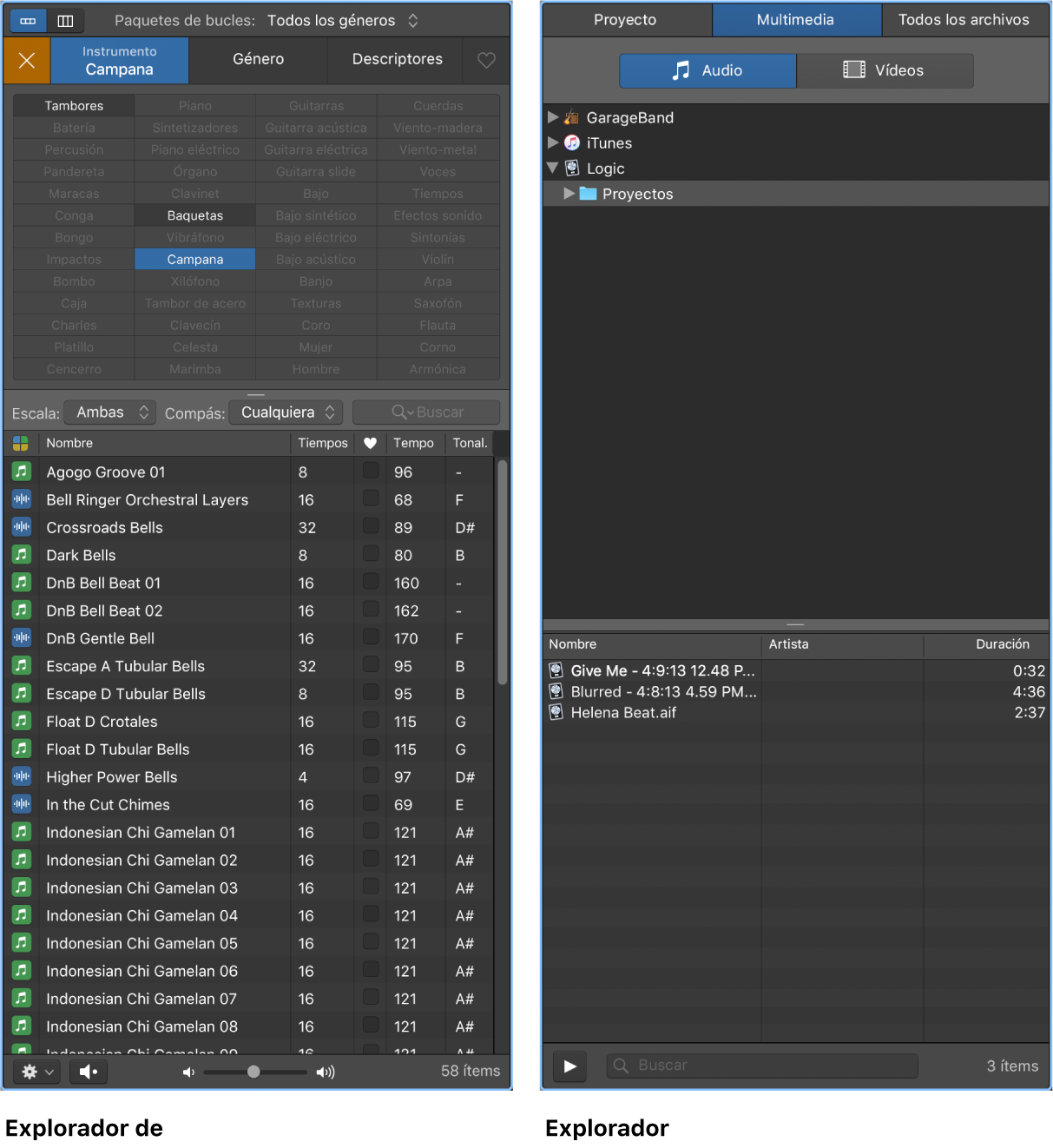Open the search options magnifier dropdown in loops

pos(402,412)
